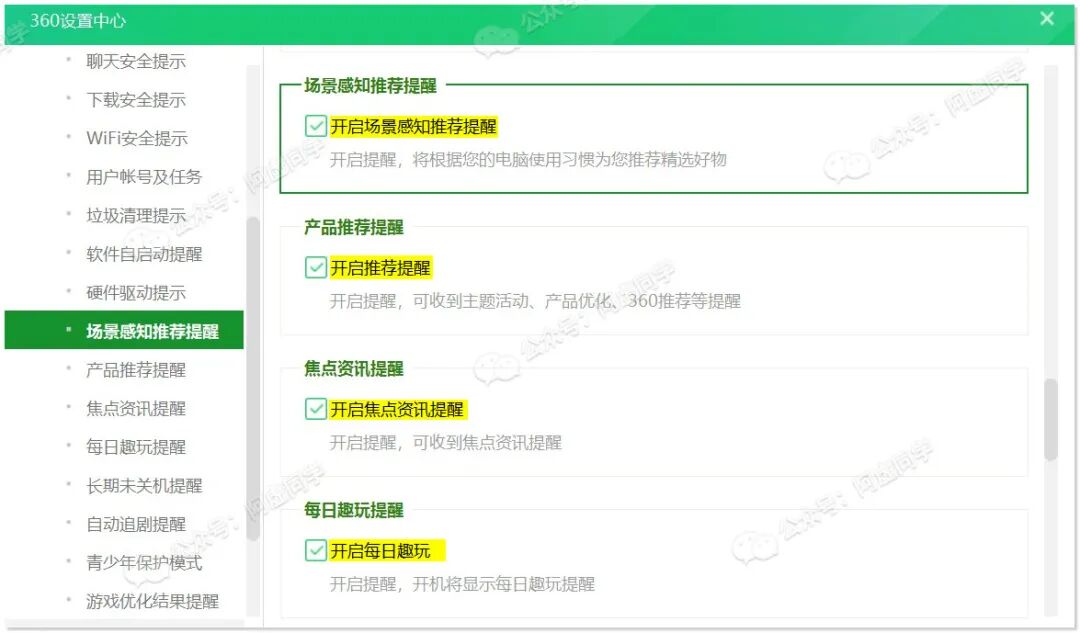Open 软件自启动提醒 settings

[144, 254]
